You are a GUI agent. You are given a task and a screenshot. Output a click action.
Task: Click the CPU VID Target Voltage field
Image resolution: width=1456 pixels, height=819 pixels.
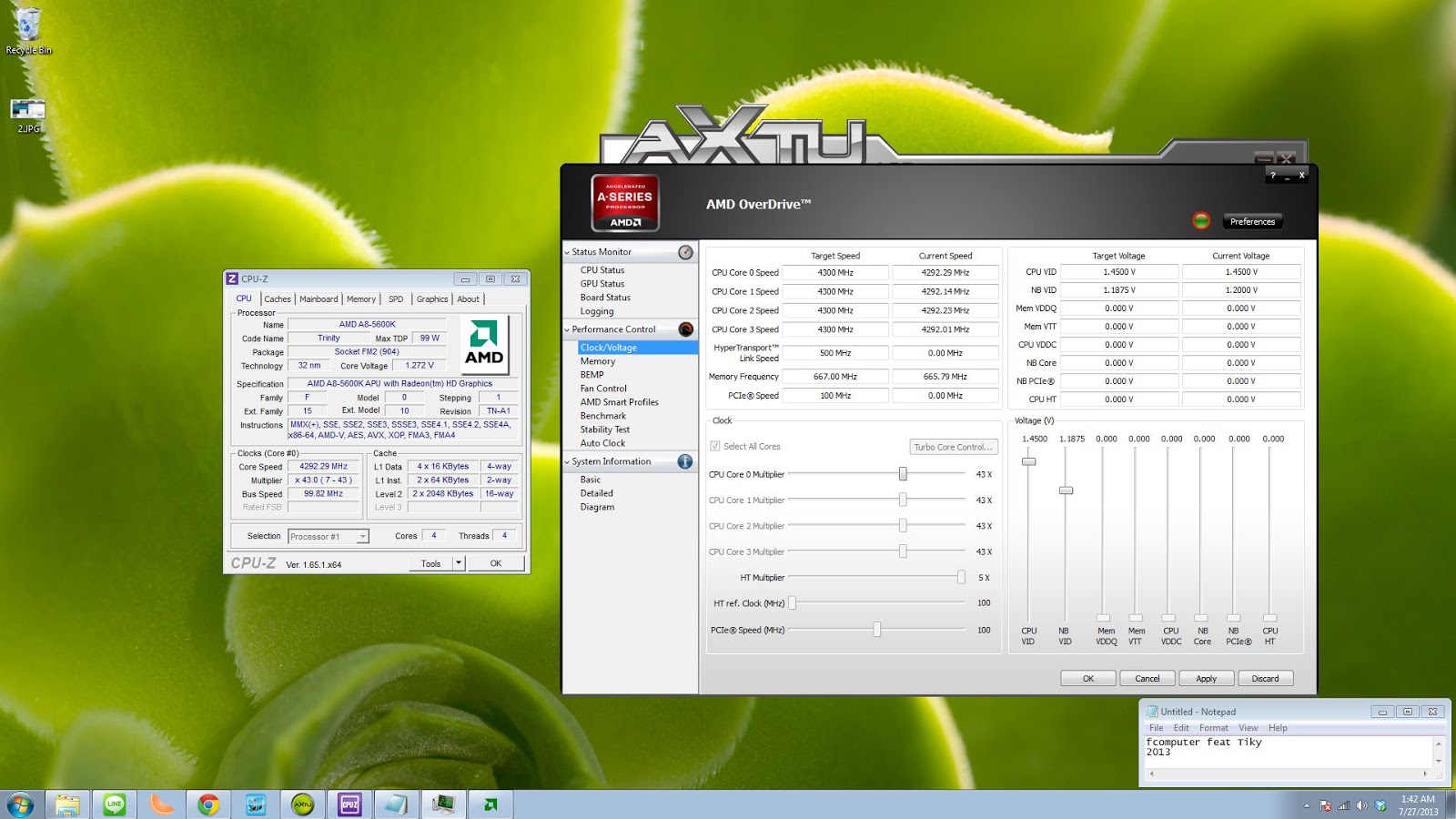pos(1119,271)
